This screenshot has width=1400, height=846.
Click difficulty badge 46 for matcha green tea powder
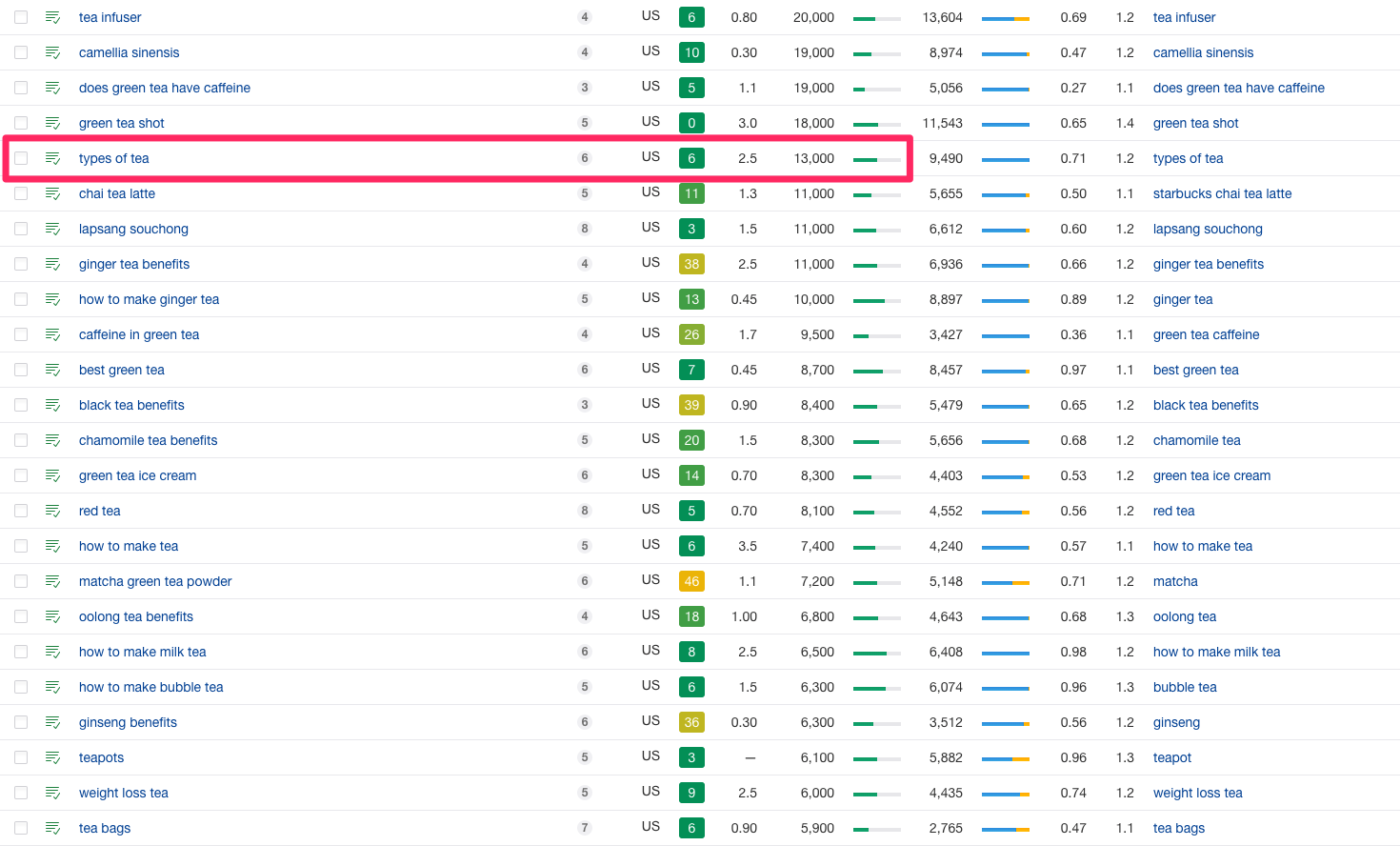point(691,581)
